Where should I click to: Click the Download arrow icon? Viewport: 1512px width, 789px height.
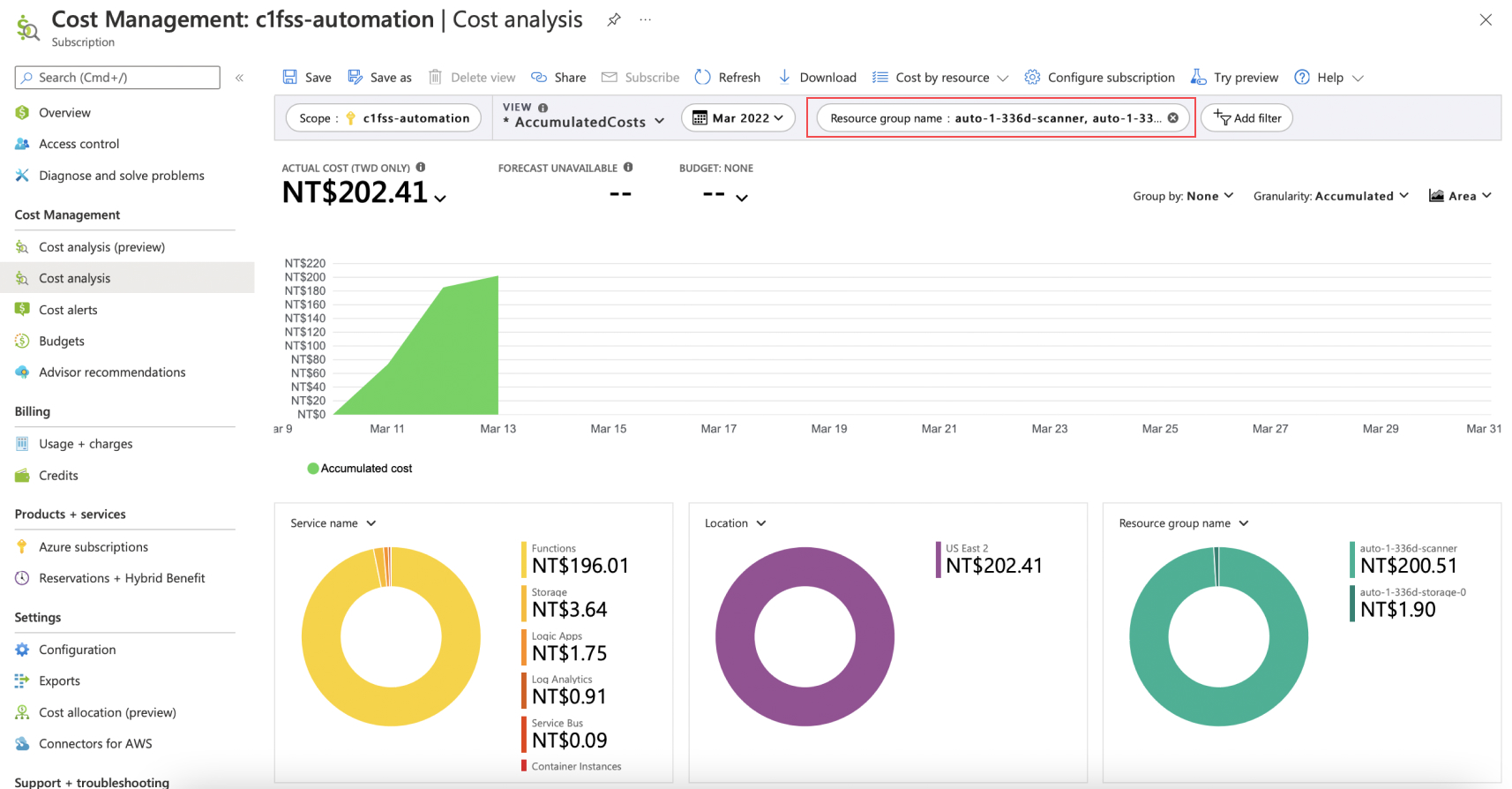coord(784,78)
